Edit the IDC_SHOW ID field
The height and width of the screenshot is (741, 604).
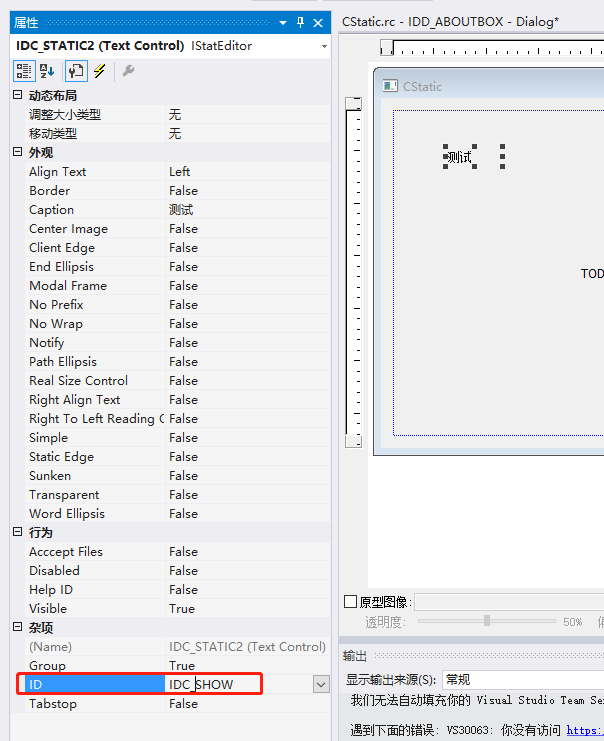[x=239, y=684]
